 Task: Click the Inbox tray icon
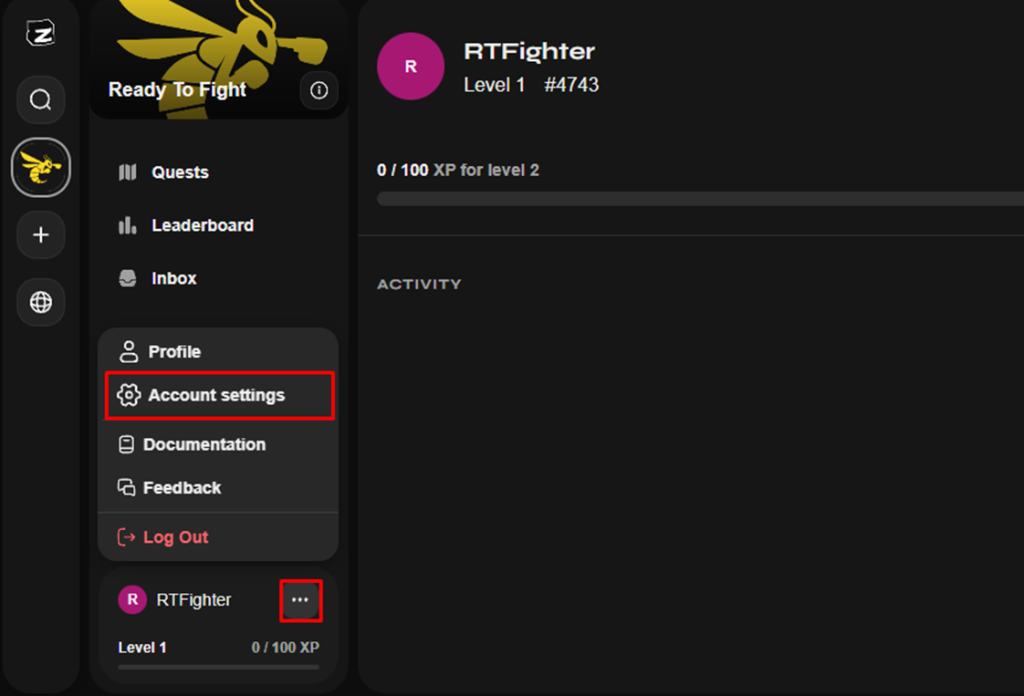[127, 278]
